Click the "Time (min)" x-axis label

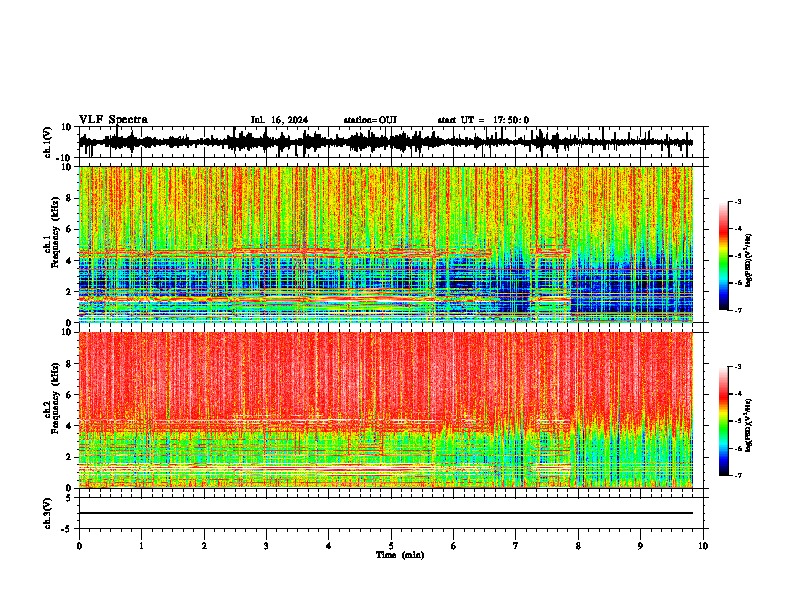pyautogui.click(x=400, y=555)
